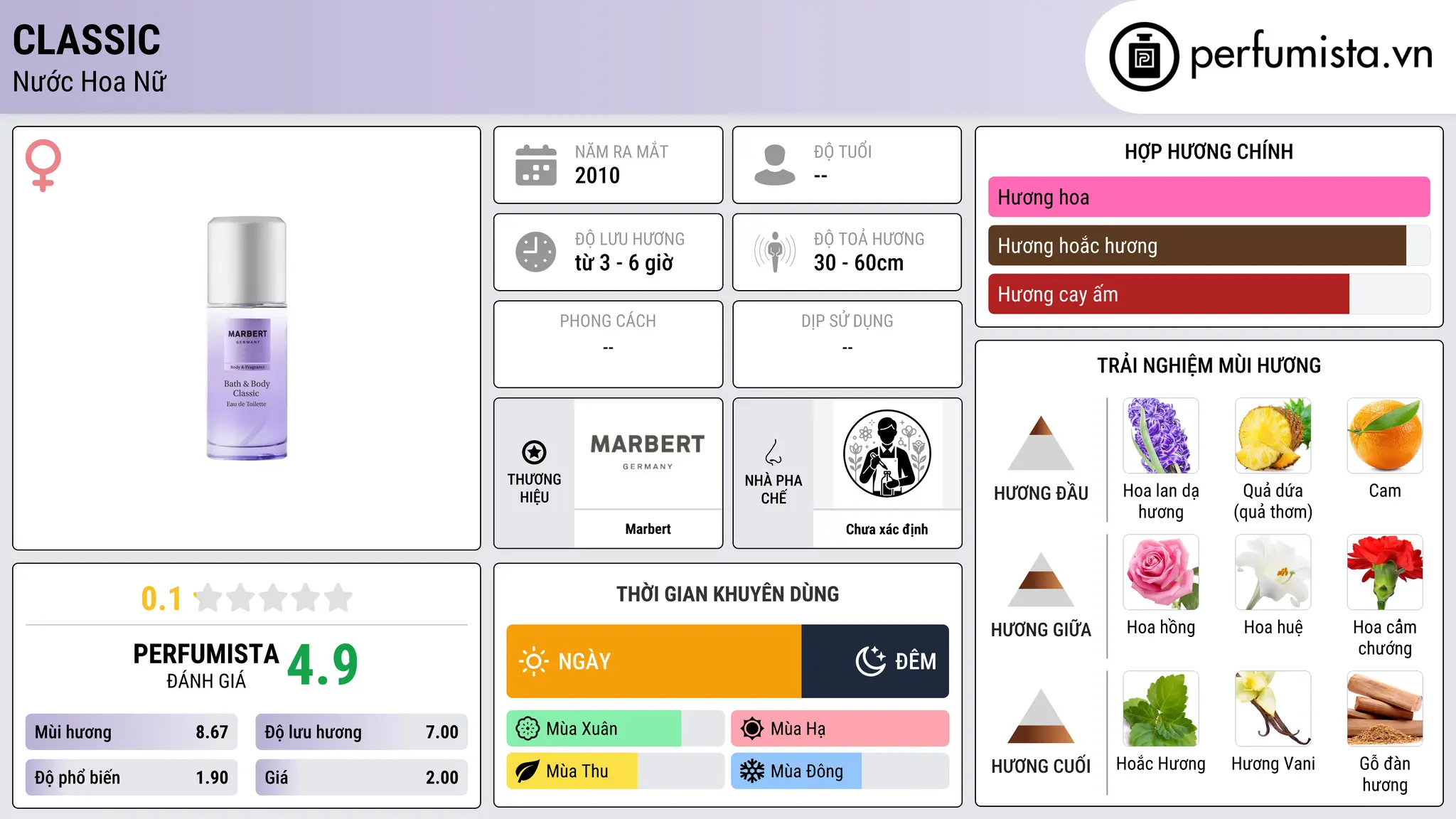Click the clock icon beside Độ lưu hương
This screenshot has height=819, width=1456.
point(536,252)
